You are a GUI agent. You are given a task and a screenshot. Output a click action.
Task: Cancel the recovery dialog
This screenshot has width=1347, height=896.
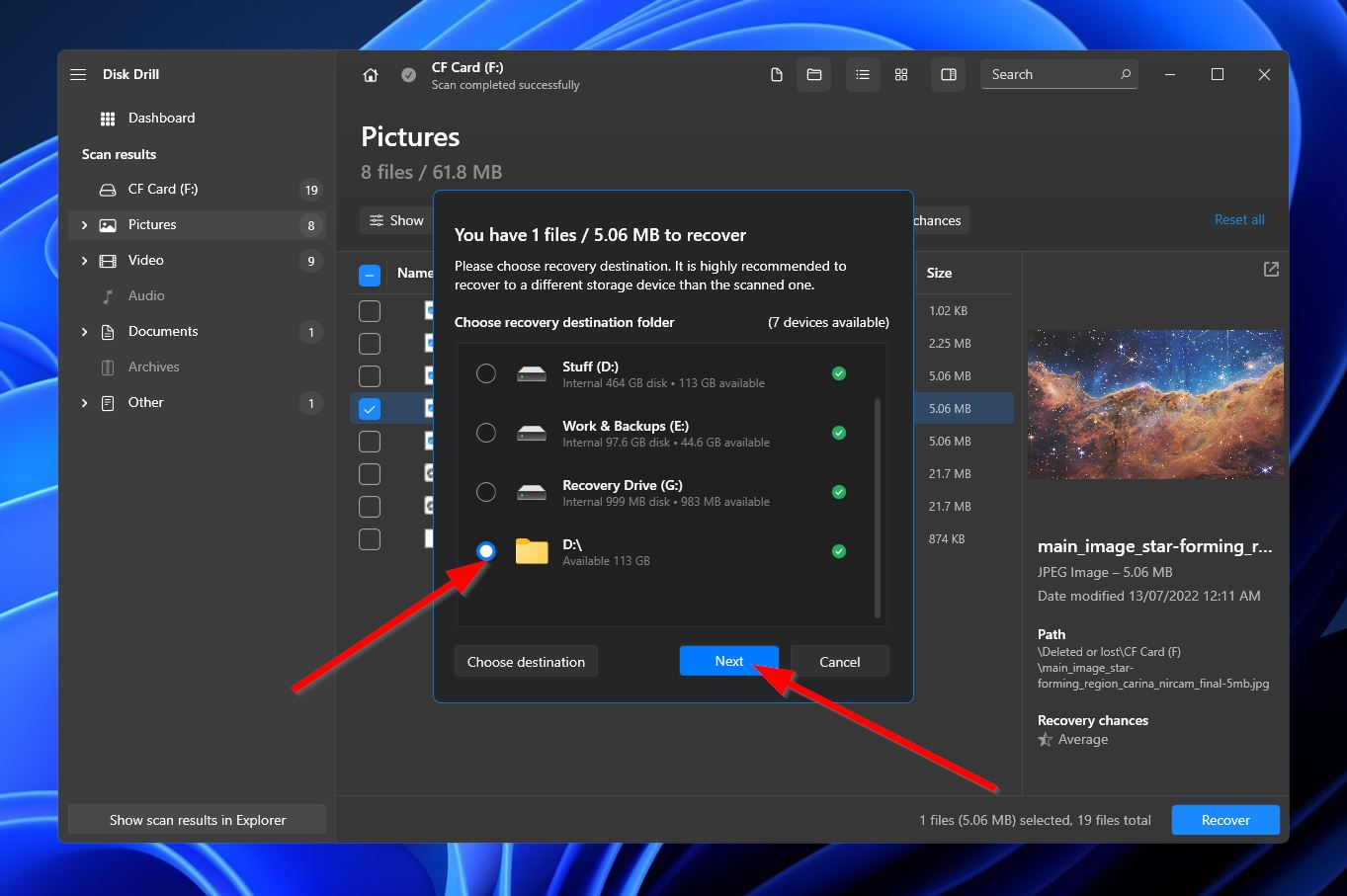tap(840, 662)
